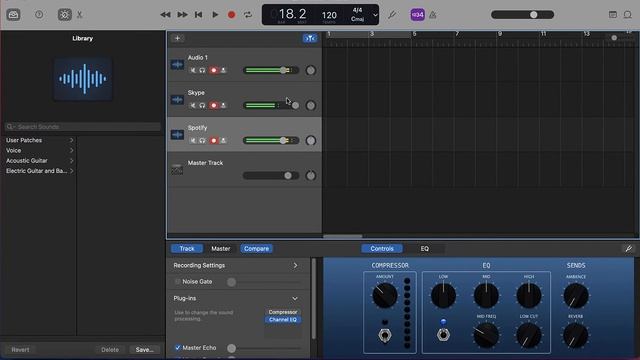This screenshot has width=640, height=360.
Task: Uncheck the Master Echo checkbox
Action: click(178, 348)
